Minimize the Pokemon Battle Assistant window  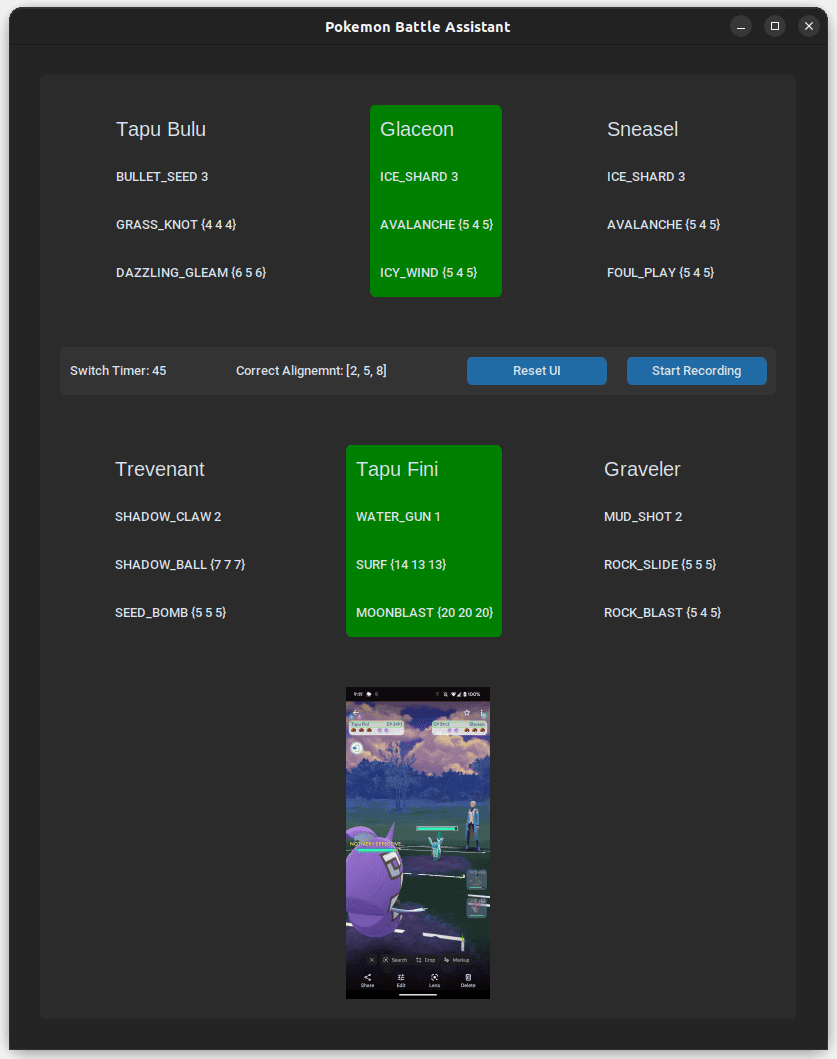pos(740,26)
